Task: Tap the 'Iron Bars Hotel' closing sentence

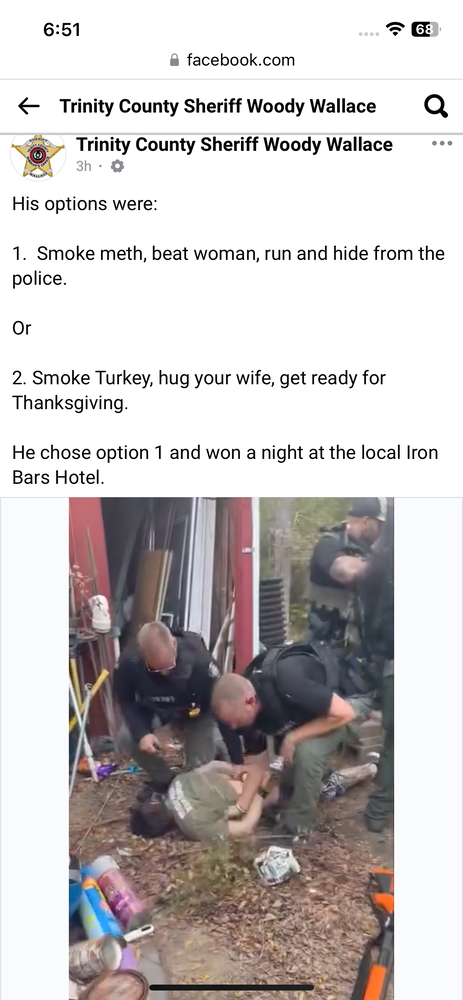Action: [225, 465]
